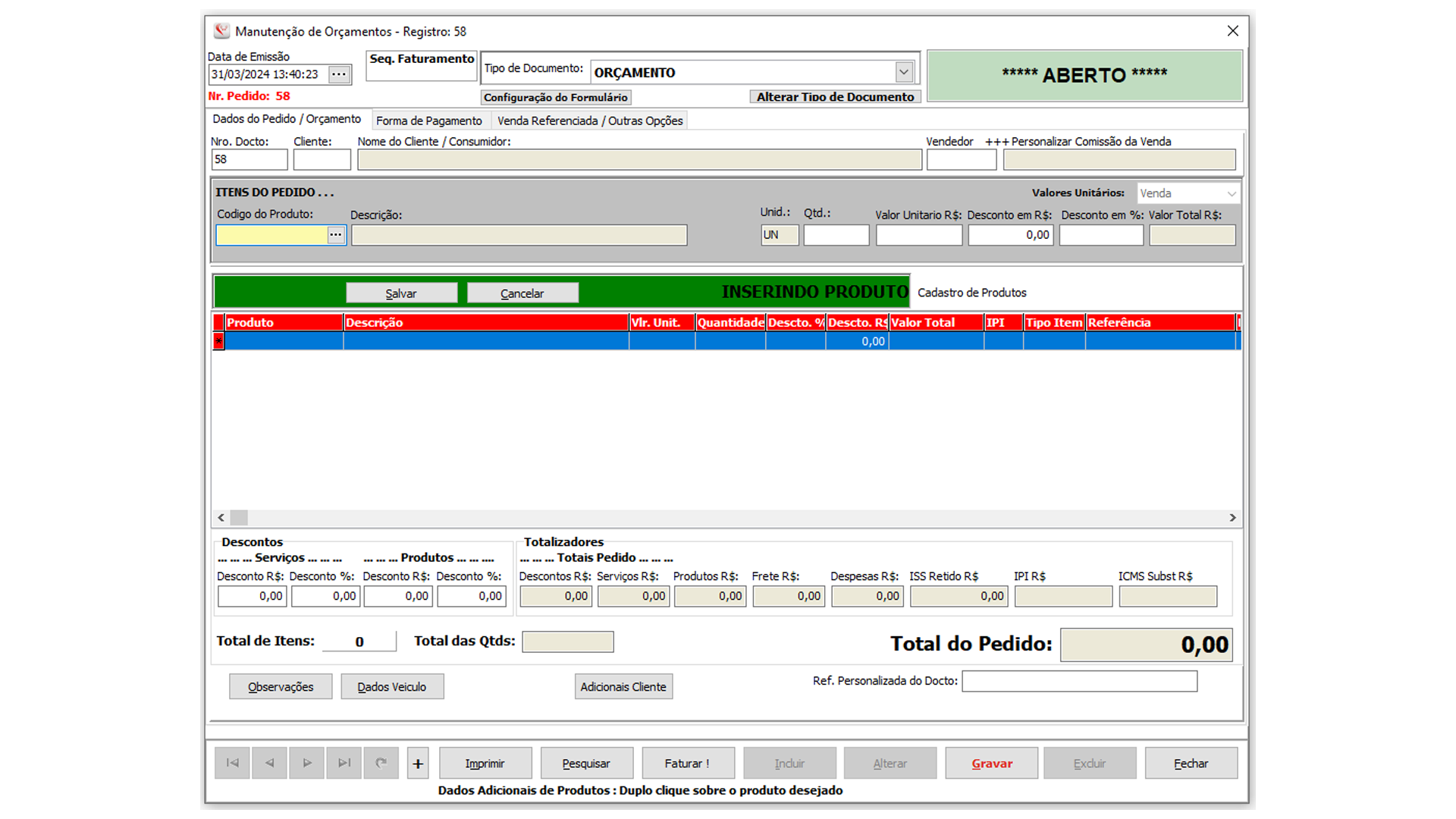Click the Nome do Cliente / Consumidor field

point(639,159)
